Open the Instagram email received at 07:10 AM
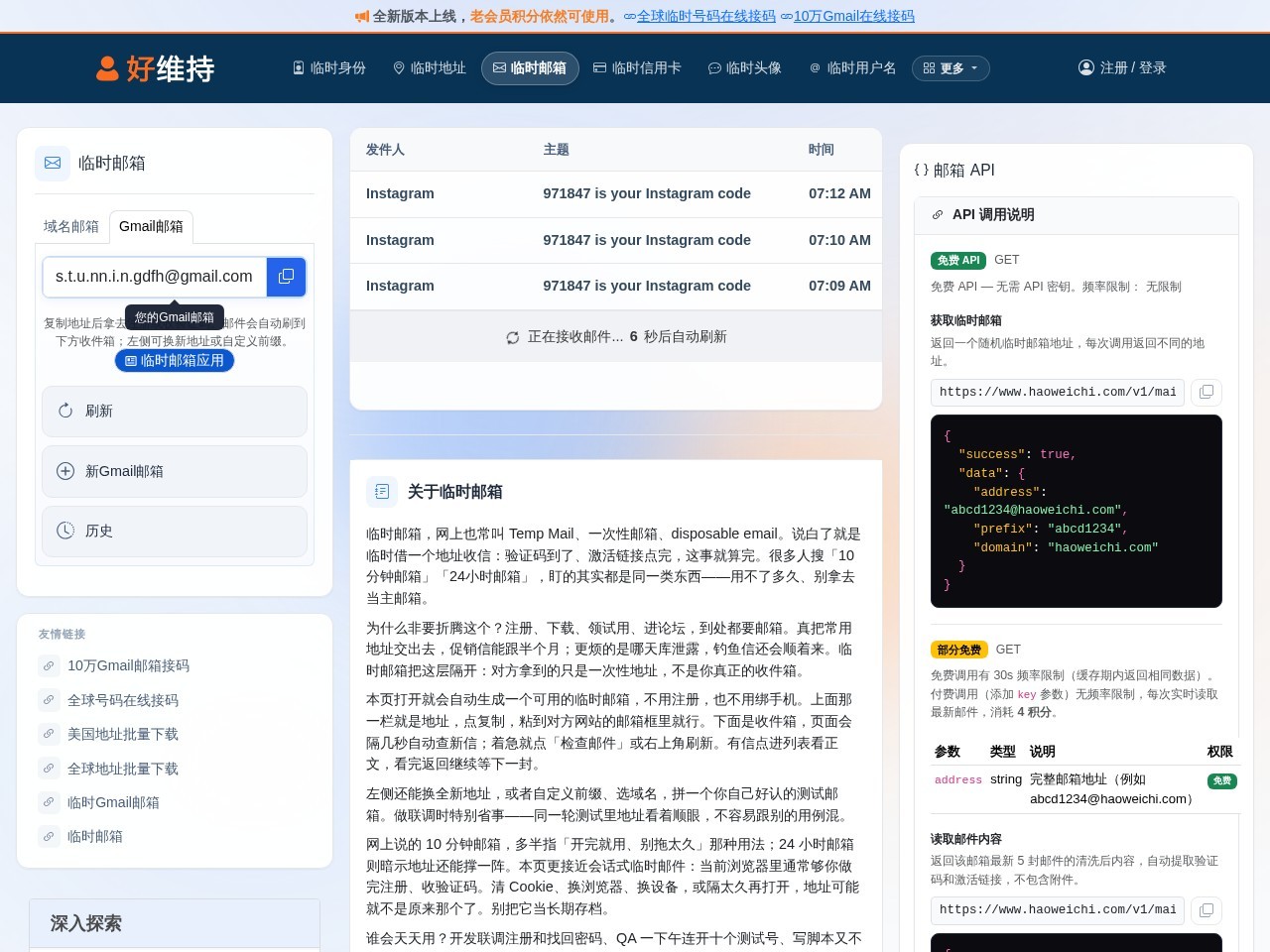 [x=616, y=240]
